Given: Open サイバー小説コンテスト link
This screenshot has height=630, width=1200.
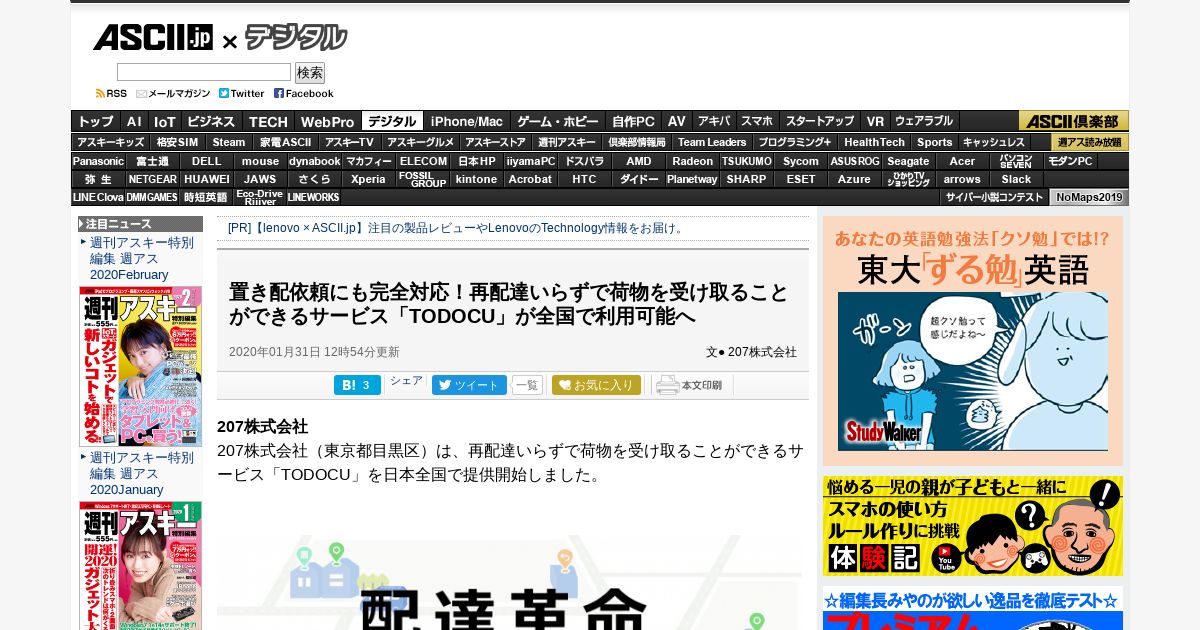Looking at the screenshot, I should pyautogui.click(x=994, y=198).
